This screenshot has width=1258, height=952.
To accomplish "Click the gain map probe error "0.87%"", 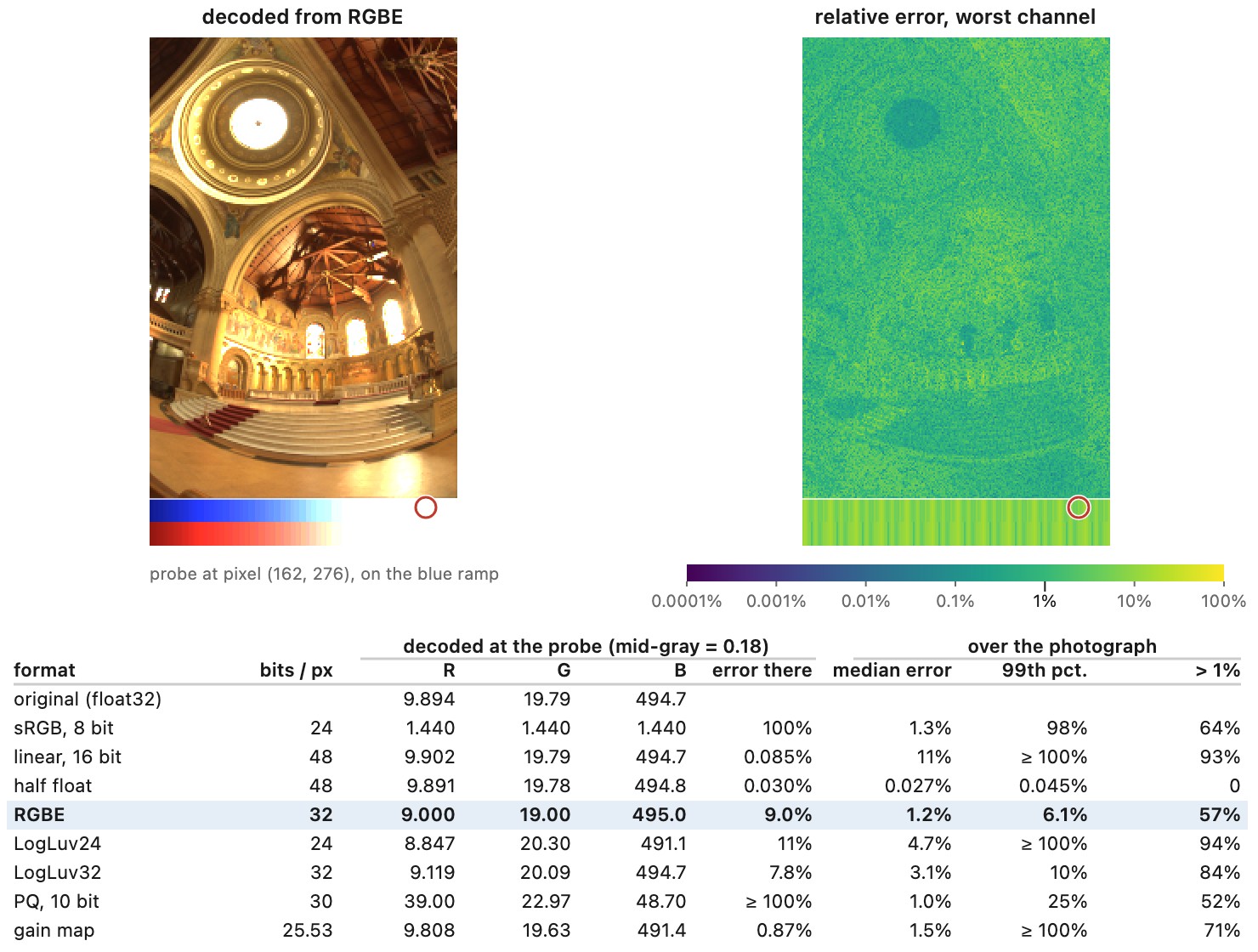I will (785, 931).
